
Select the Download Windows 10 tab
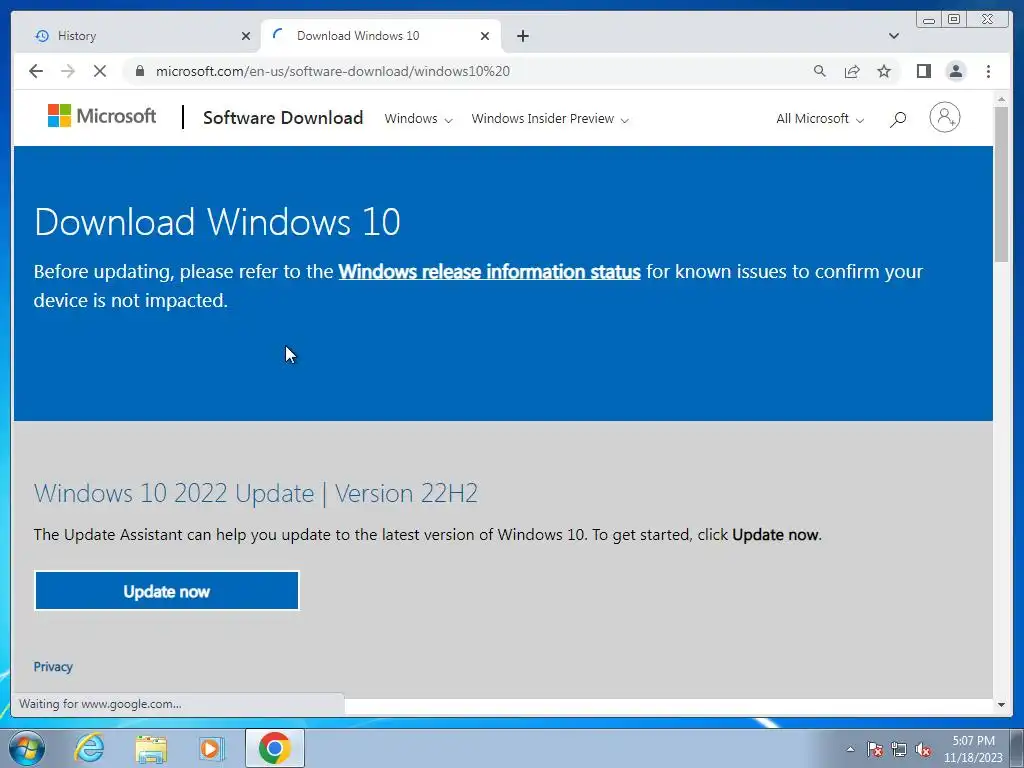(381, 36)
